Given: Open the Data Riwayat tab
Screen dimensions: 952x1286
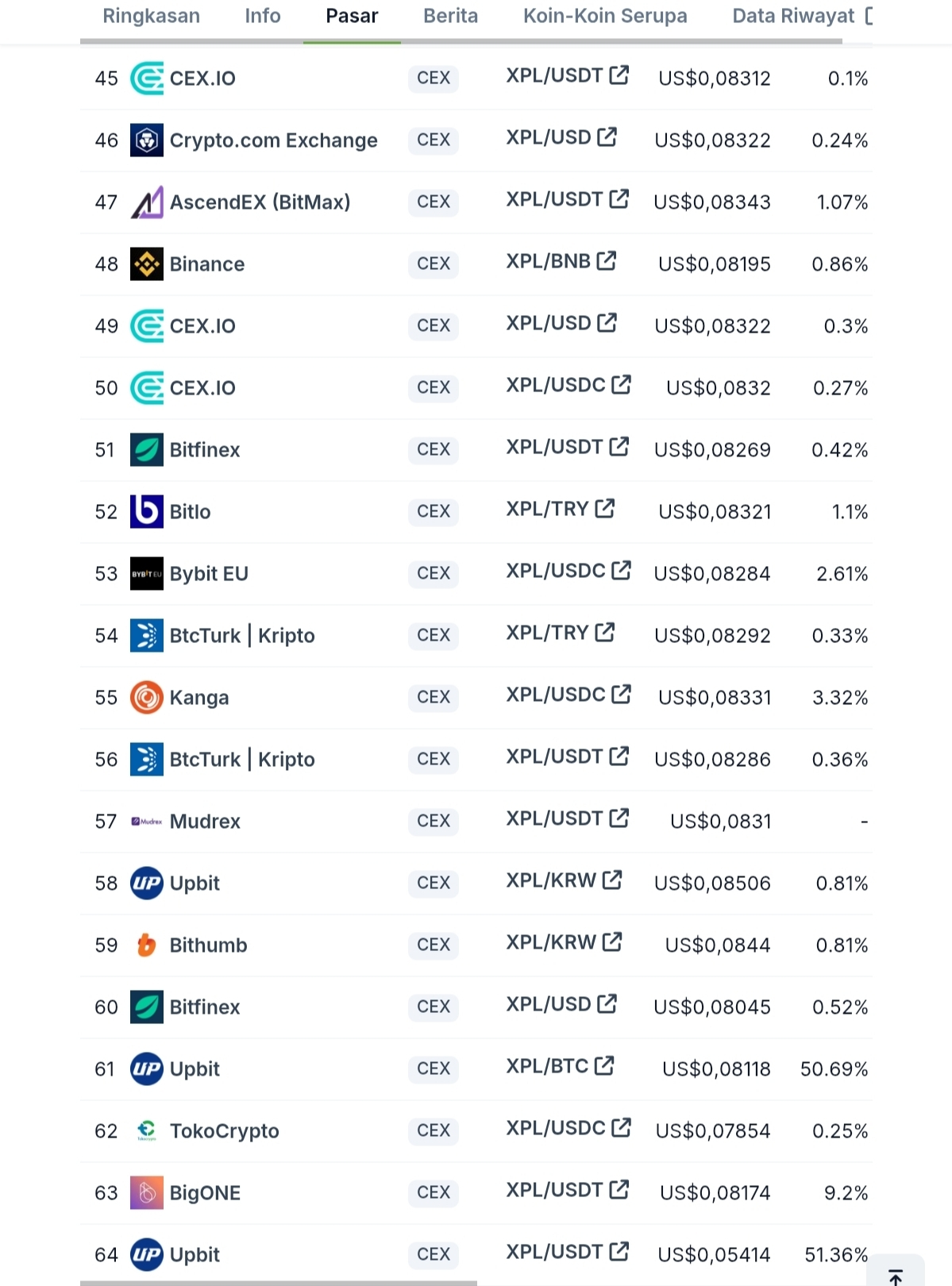Looking at the screenshot, I should (x=793, y=16).
